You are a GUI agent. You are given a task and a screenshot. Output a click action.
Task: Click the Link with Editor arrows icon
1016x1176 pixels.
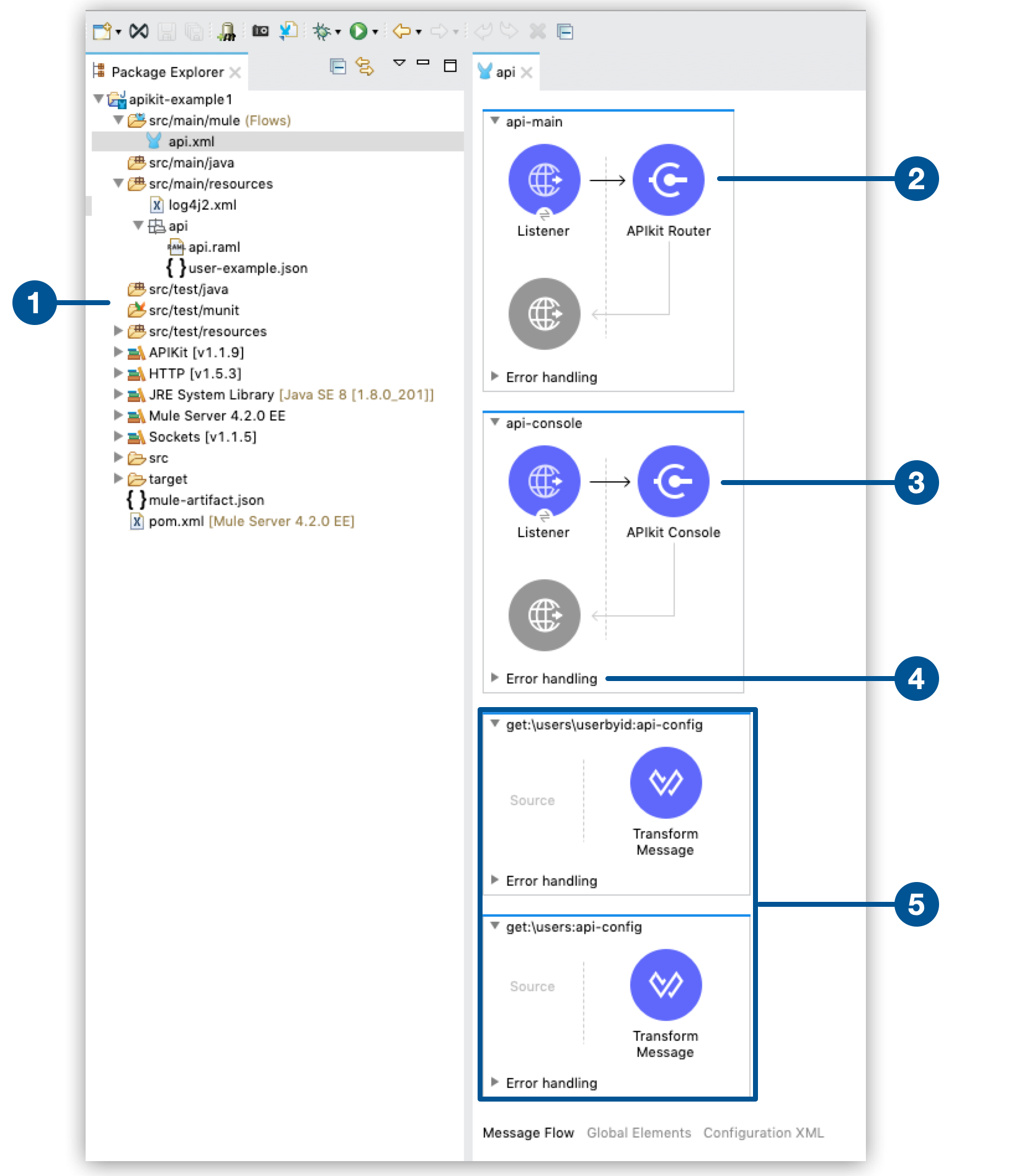pos(365,66)
